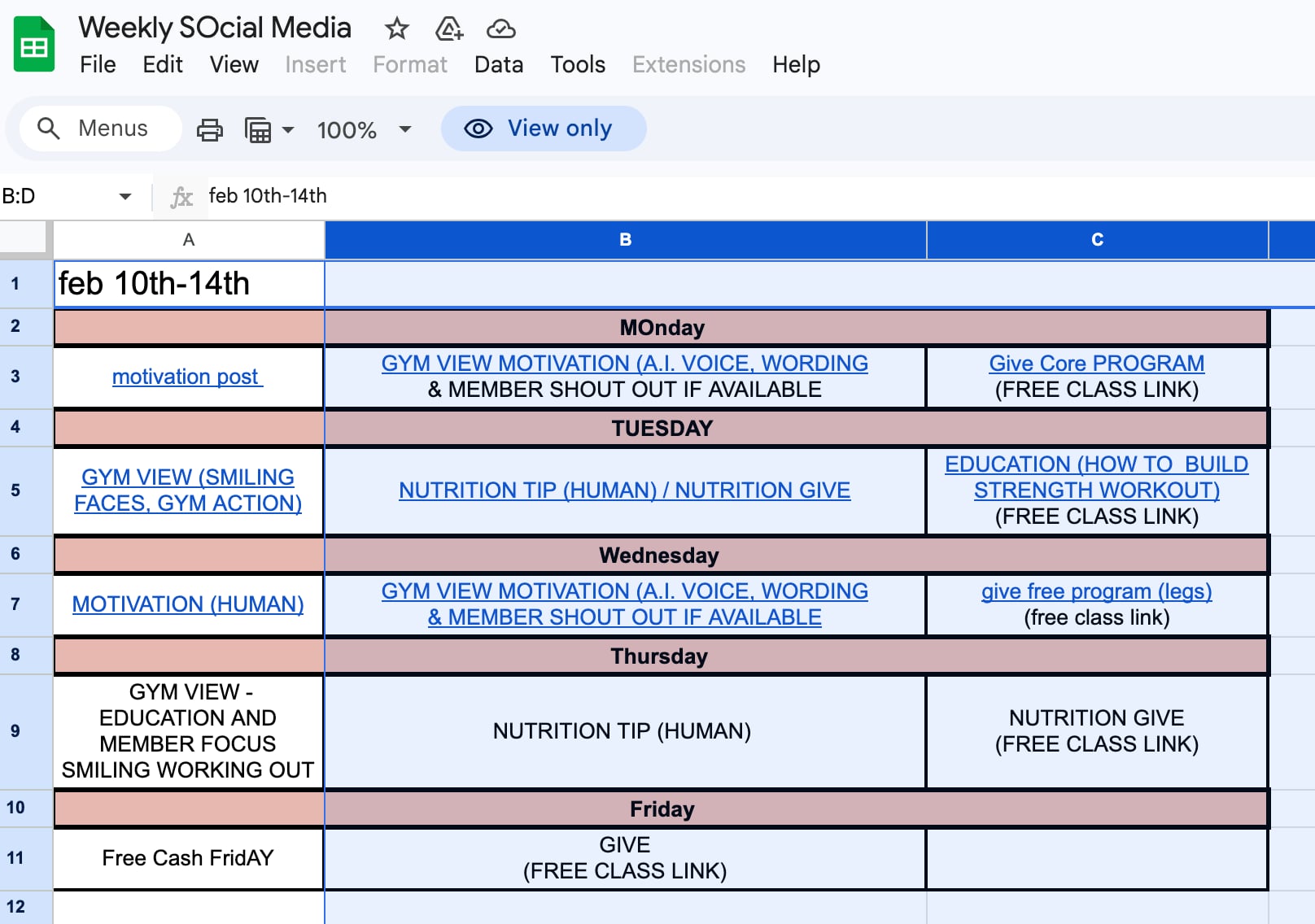Star the Weekly SOcial Media document
This screenshot has height=924, width=1315.
click(x=396, y=29)
